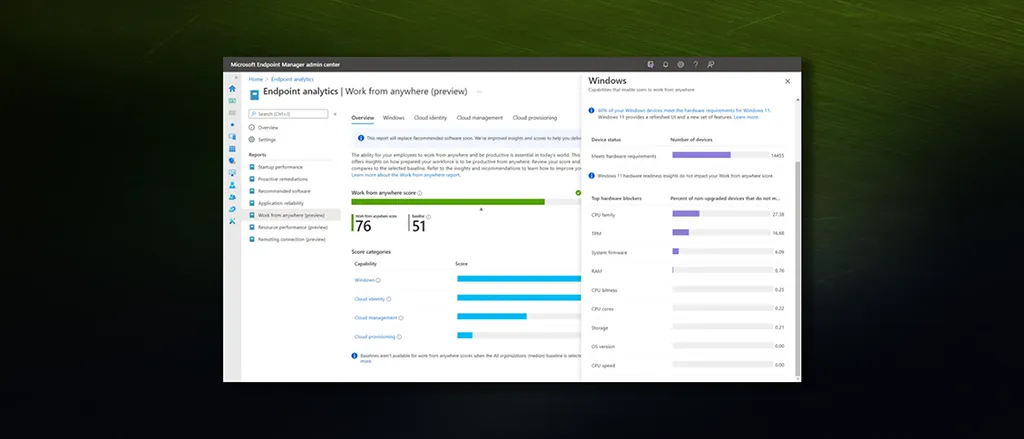Click the Endpoint analytics page book icon
Image resolution: width=1024 pixels, height=439 pixels.
click(255, 94)
